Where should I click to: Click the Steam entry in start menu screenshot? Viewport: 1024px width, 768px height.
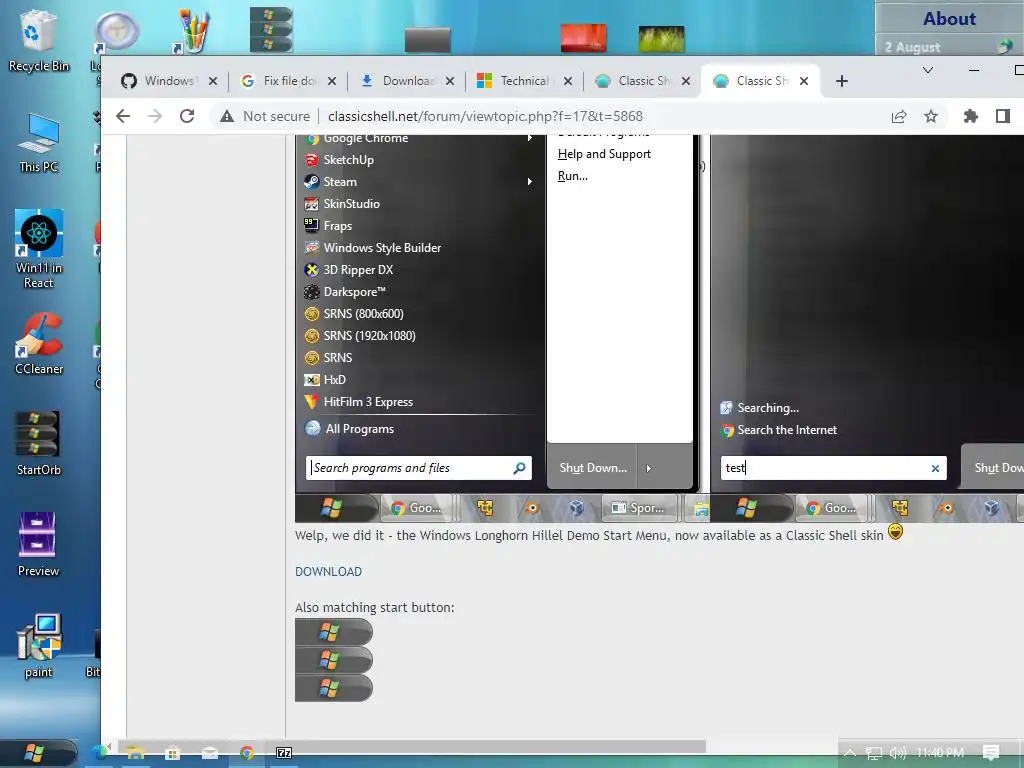[340, 182]
